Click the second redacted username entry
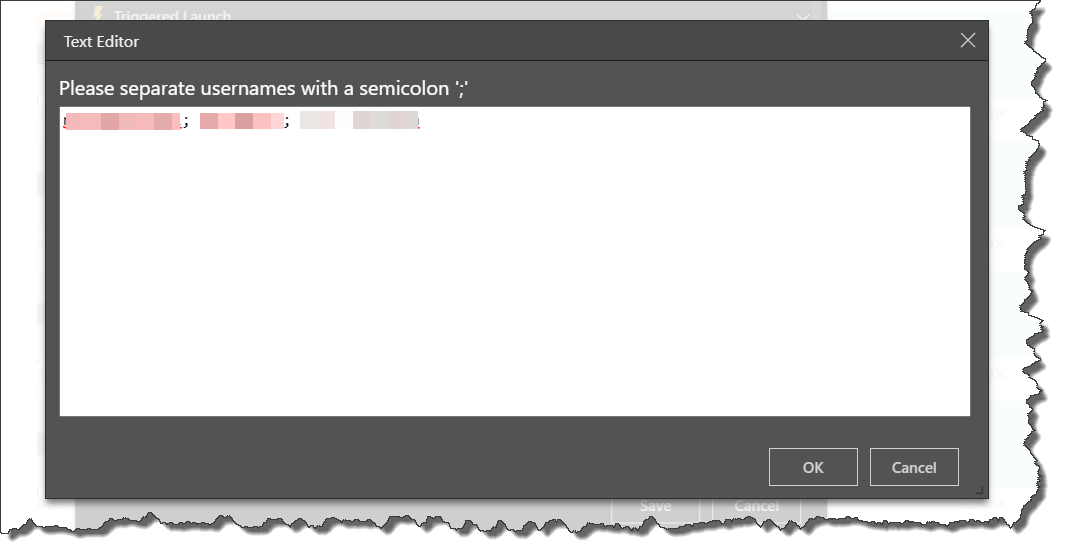This screenshot has height=556, width=1068. pos(241,121)
